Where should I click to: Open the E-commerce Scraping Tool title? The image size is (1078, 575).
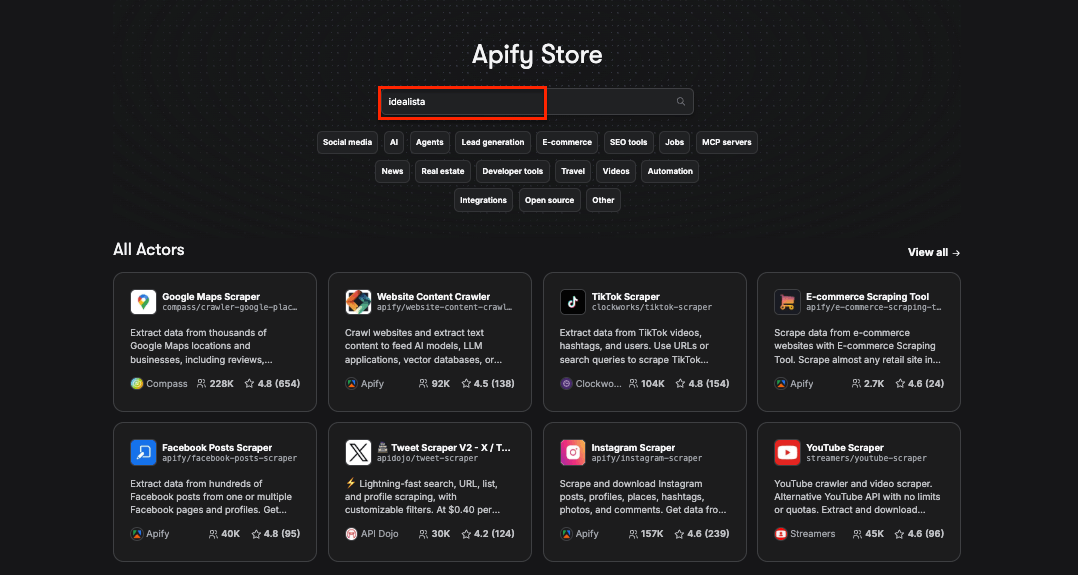868,296
